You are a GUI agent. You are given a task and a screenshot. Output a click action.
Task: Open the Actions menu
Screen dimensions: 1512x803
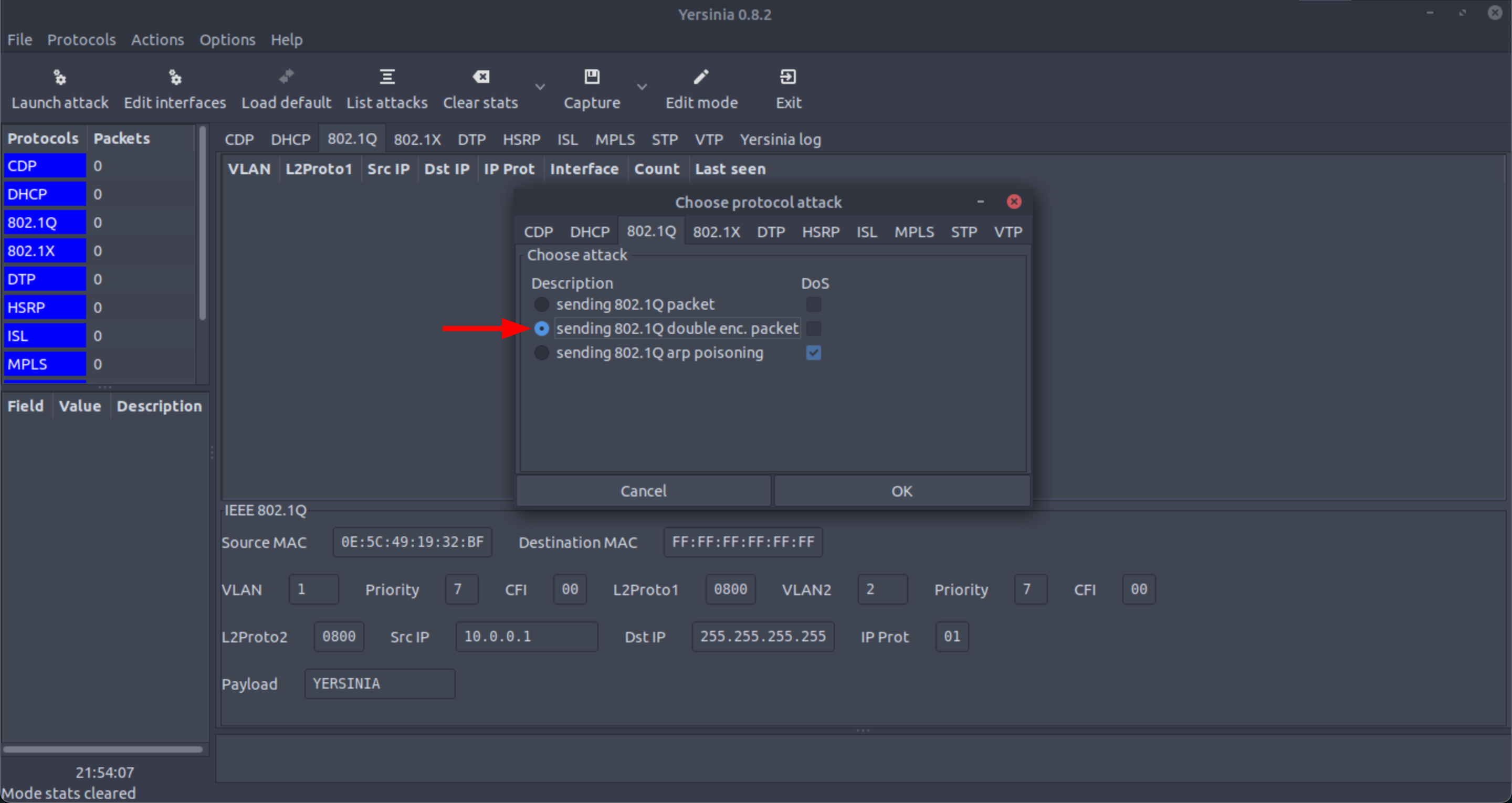(x=157, y=39)
